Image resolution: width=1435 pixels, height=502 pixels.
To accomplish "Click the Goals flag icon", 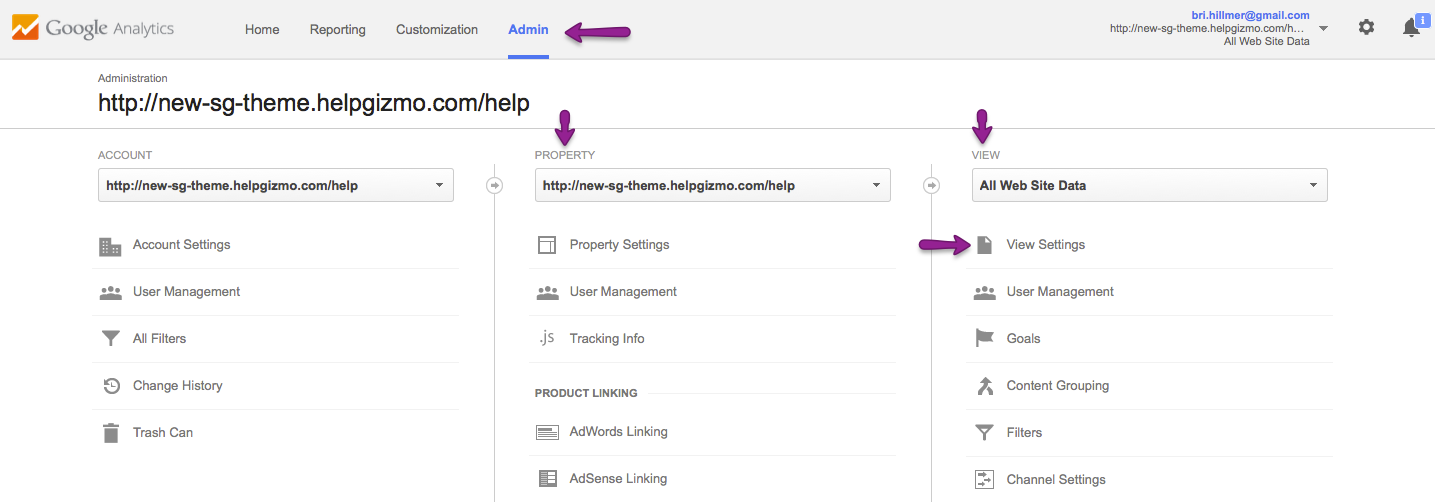I will pyautogui.click(x=984, y=339).
